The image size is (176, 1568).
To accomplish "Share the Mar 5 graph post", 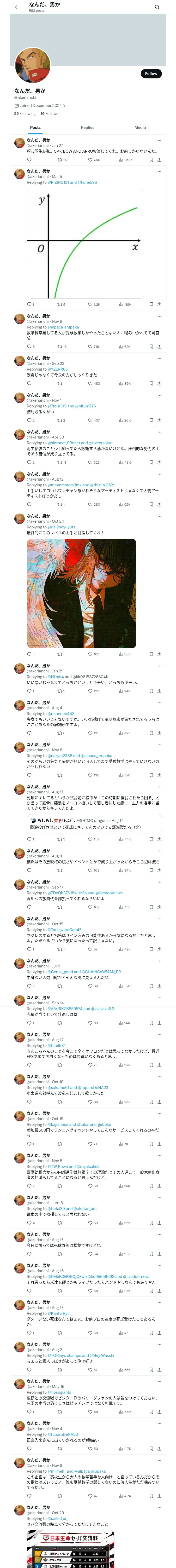I will (x=159, y=304).
